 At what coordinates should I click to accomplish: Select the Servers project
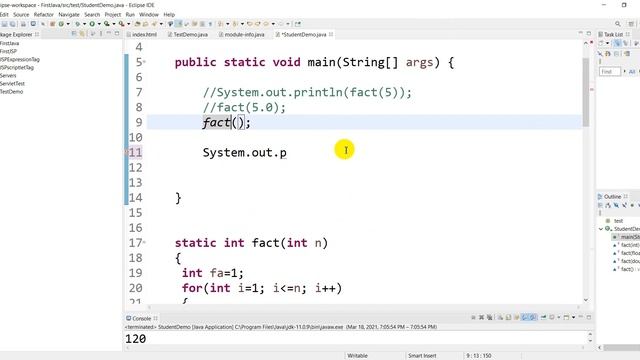click(x=8, y=76)
